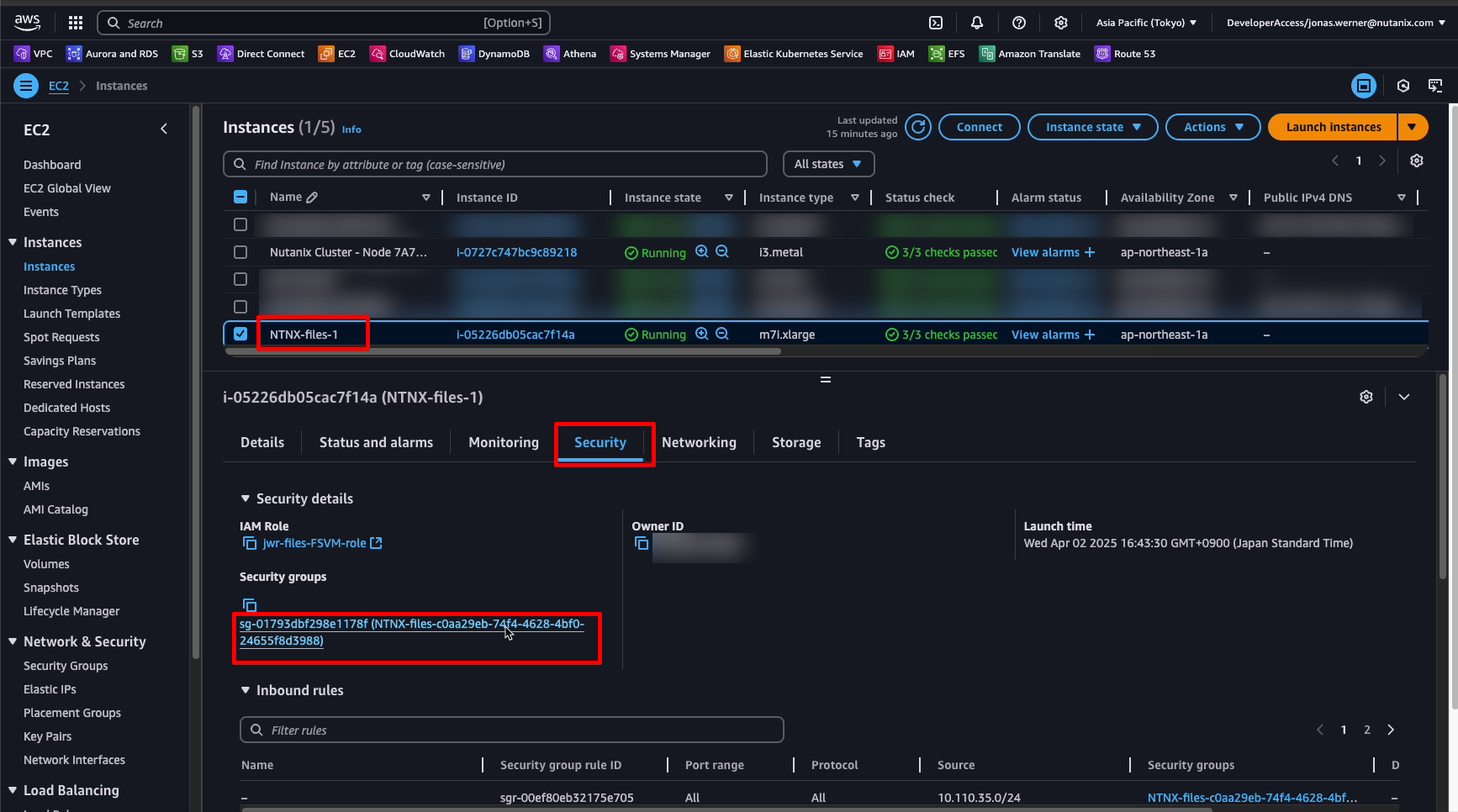1458x812 pixels.
Task: Open Elastic Kubernetes Service shortcut
Action: [794, 54]
